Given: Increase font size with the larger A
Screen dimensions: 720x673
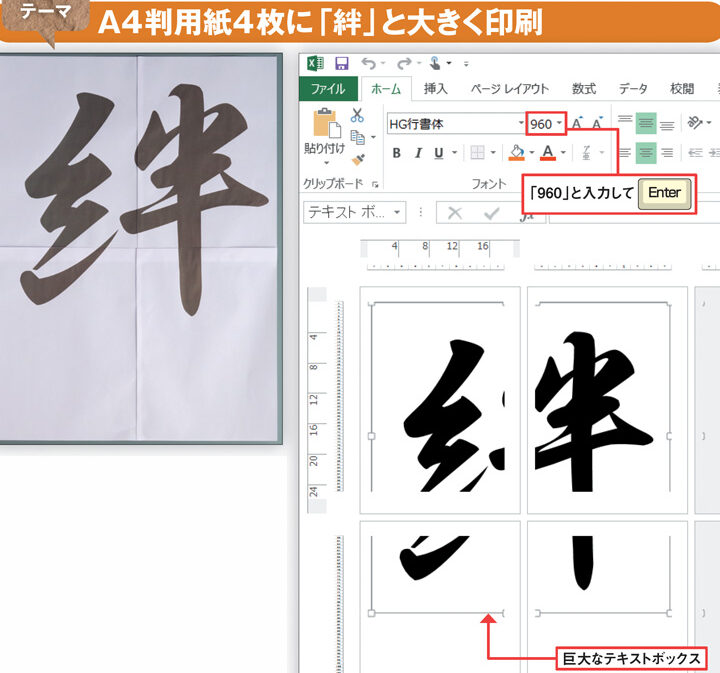Looking at the screenshot, I should (577, 123).
